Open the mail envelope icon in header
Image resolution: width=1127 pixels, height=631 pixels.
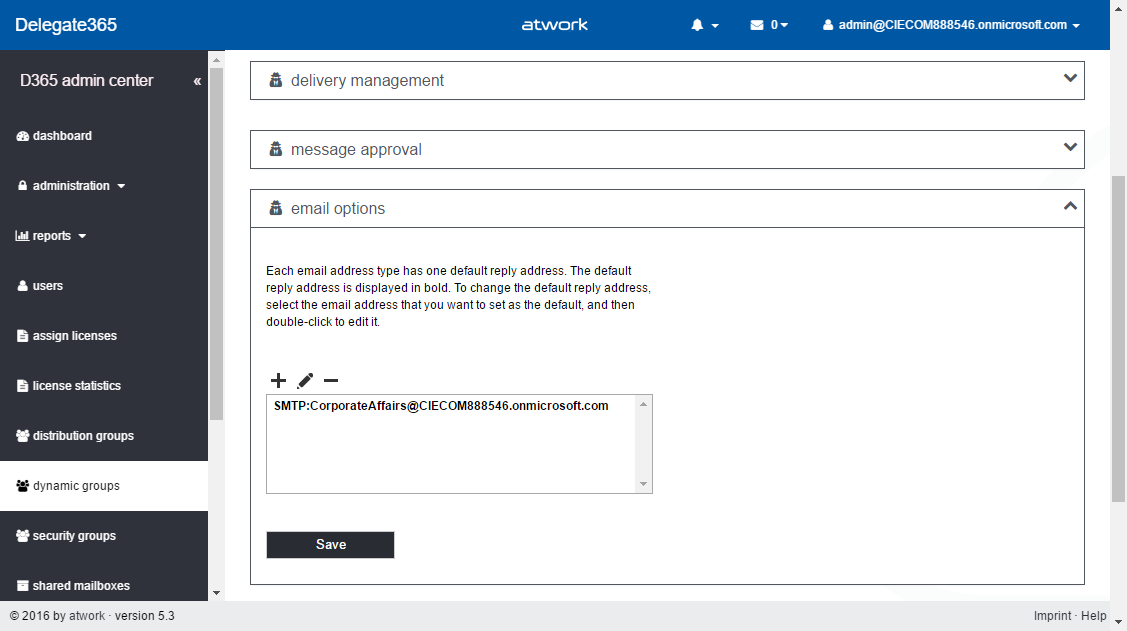coord(768,25)
